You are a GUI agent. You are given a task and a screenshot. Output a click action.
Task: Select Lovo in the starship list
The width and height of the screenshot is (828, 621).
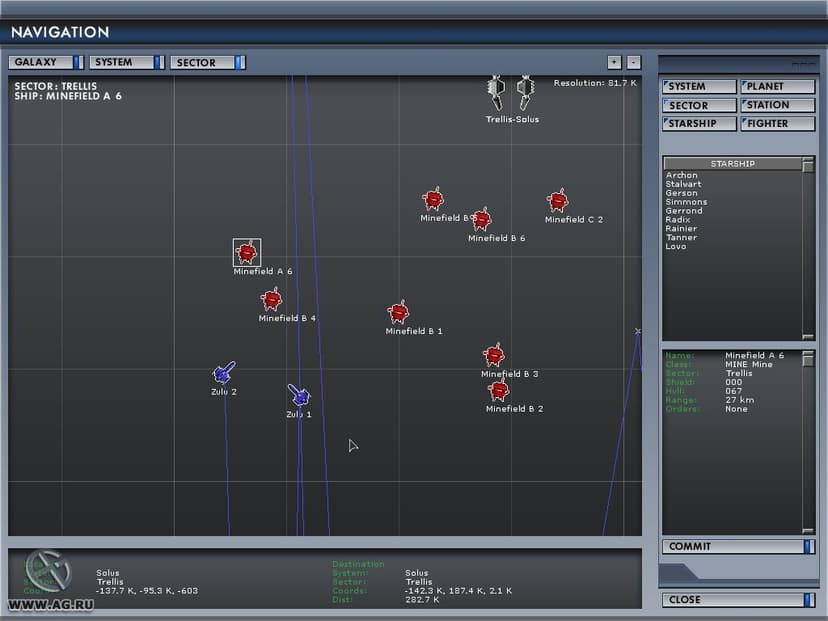[x=676, y=247]
